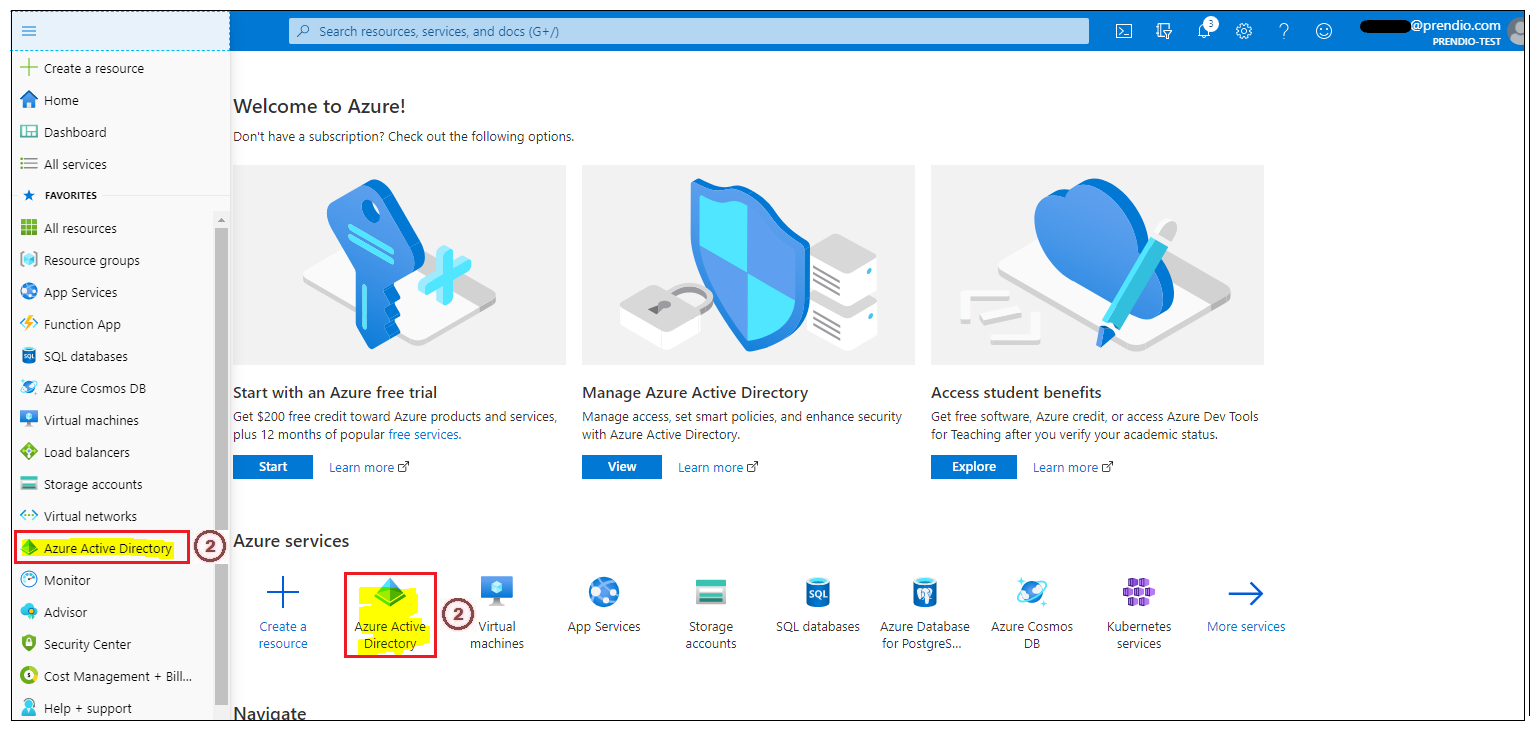Open Azure Cosmos DB service tile
Screen dimensions: 1534x731
(x=1031, y=594)
